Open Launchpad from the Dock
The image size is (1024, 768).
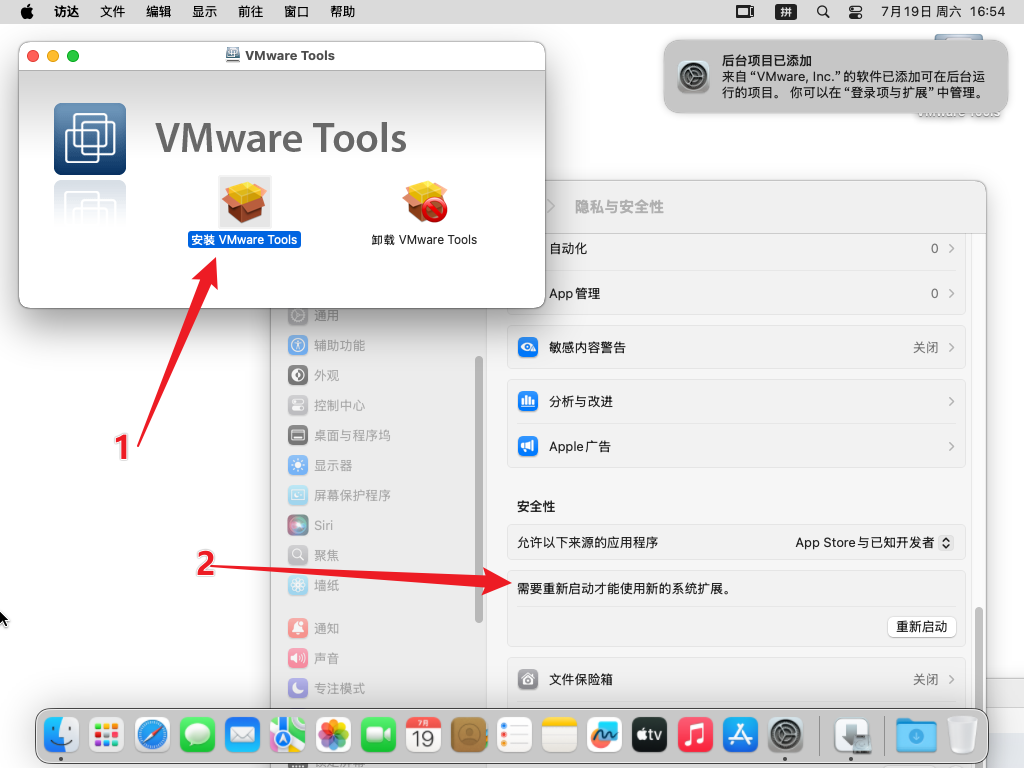(x=106, y=735)
